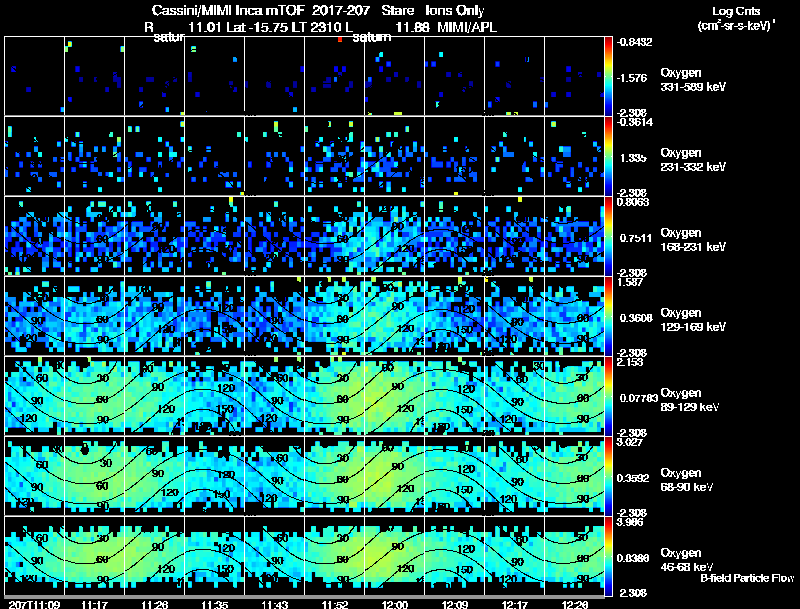Open 11:35 tile in 89-129 keV row
This screenshot has height=609, width=800.
(x=215, y=396)
